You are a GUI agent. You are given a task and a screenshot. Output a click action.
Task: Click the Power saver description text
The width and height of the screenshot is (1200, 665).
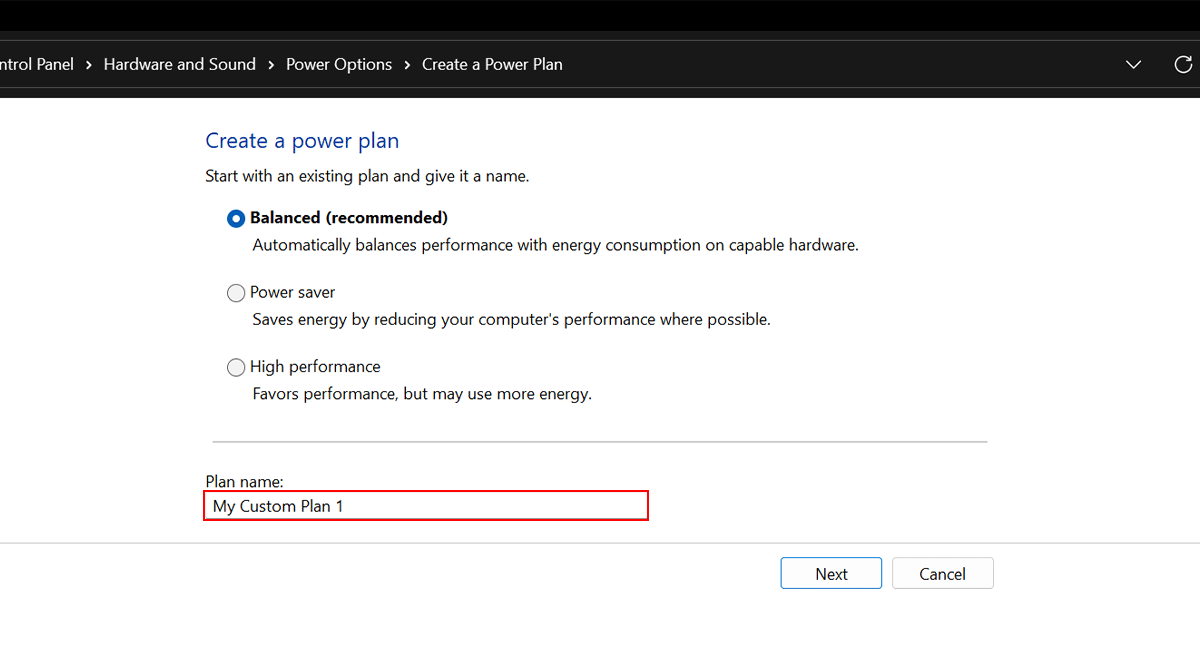pyautogui.click(x=511, y=320)
